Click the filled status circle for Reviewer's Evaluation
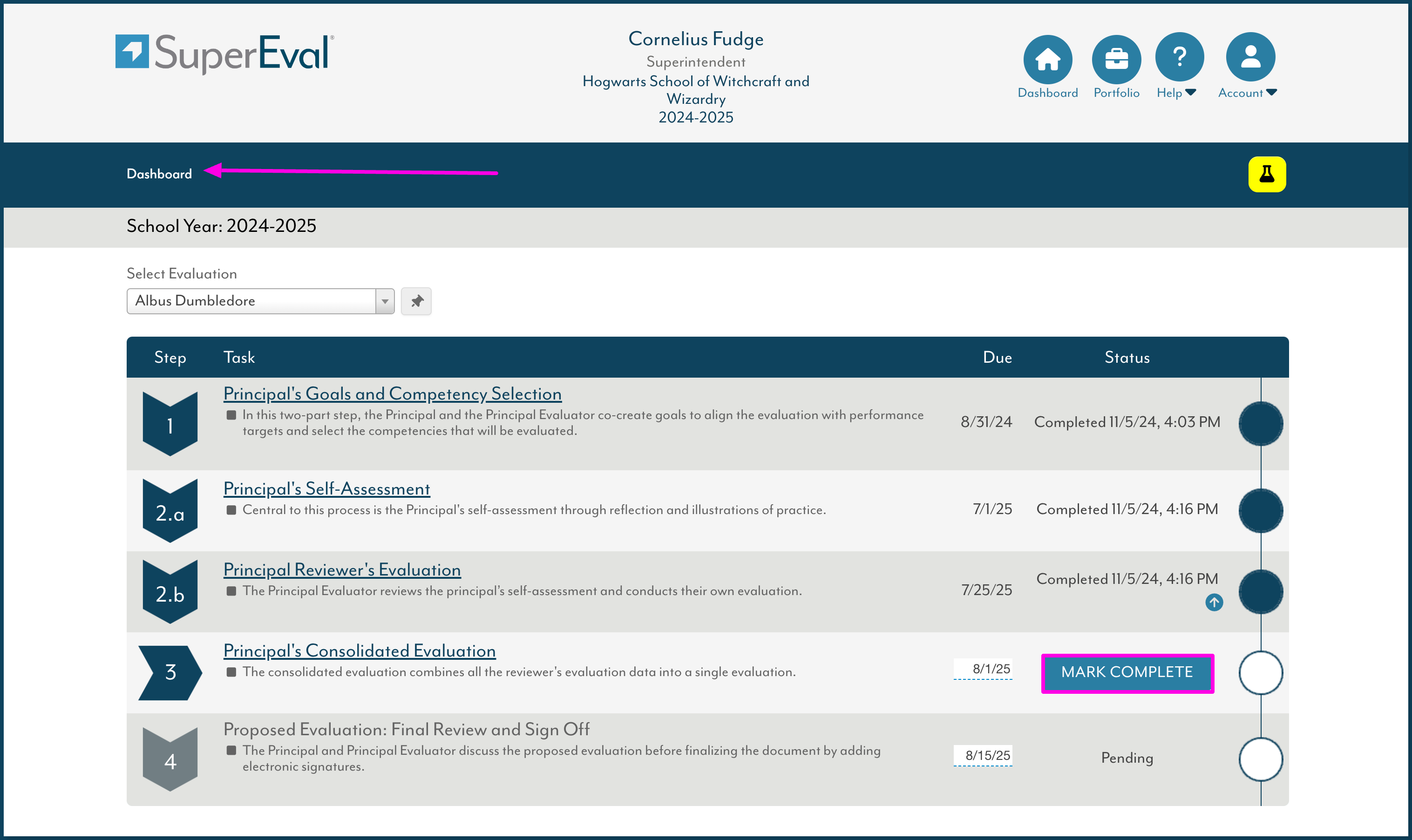The image size is (1412, 840). (x=1260, y=591)
